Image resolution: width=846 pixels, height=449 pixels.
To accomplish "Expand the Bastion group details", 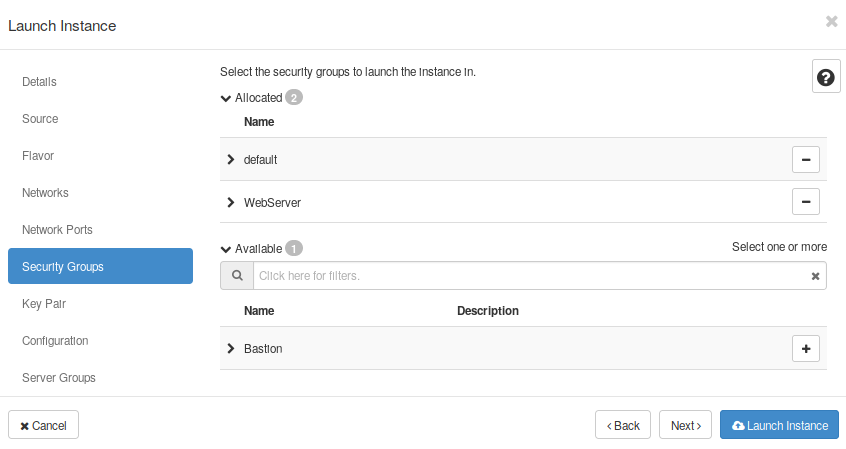I will (x=231, y=349).
